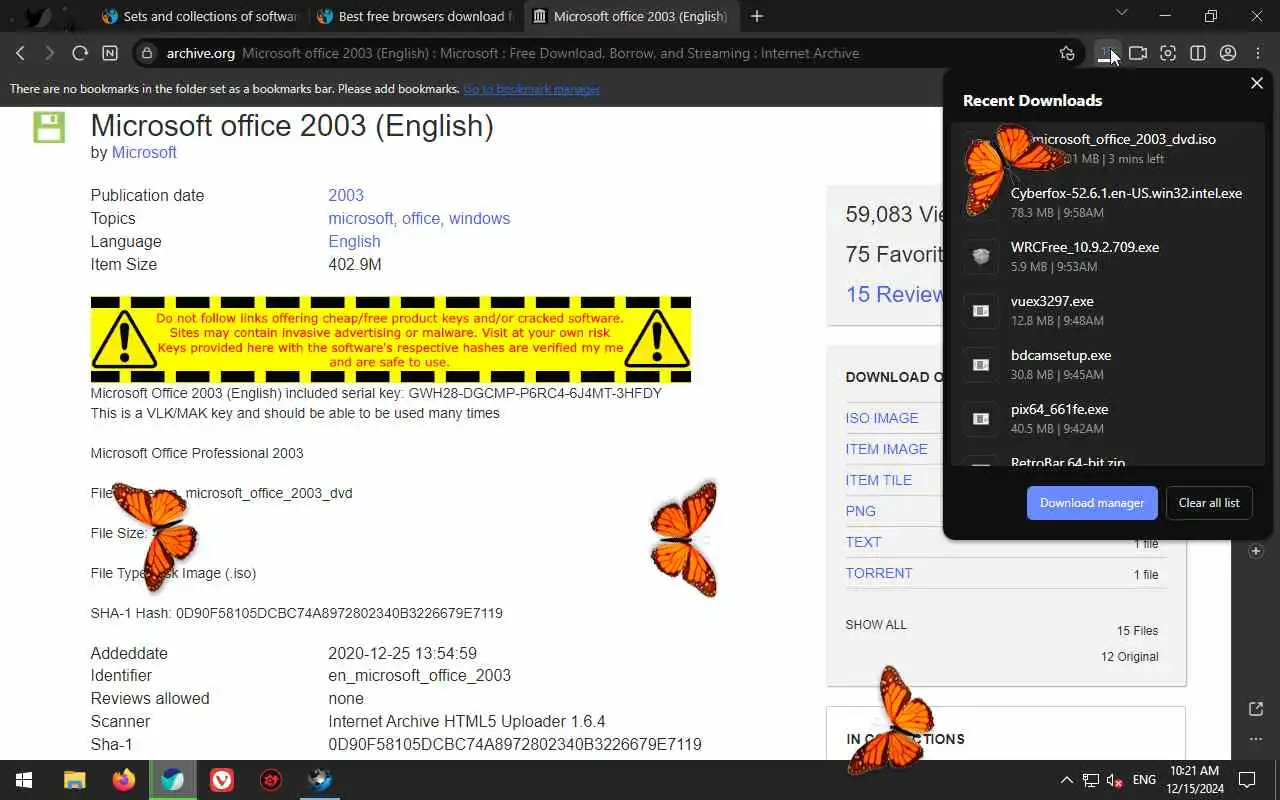Open the Download manager
This screenshot has width=1280, height=800.
coord(1092,503)
